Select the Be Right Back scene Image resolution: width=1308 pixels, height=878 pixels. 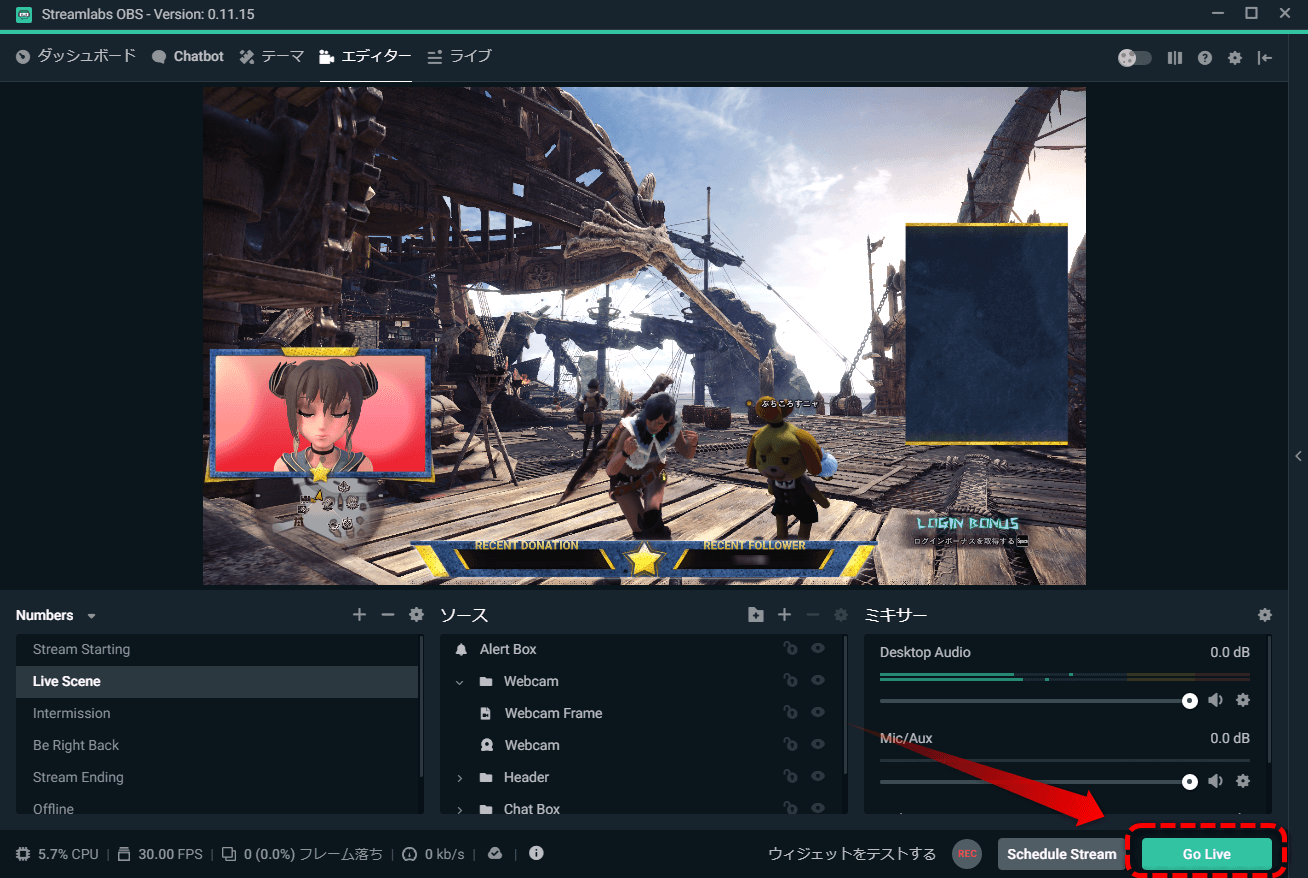pos(217,745)
